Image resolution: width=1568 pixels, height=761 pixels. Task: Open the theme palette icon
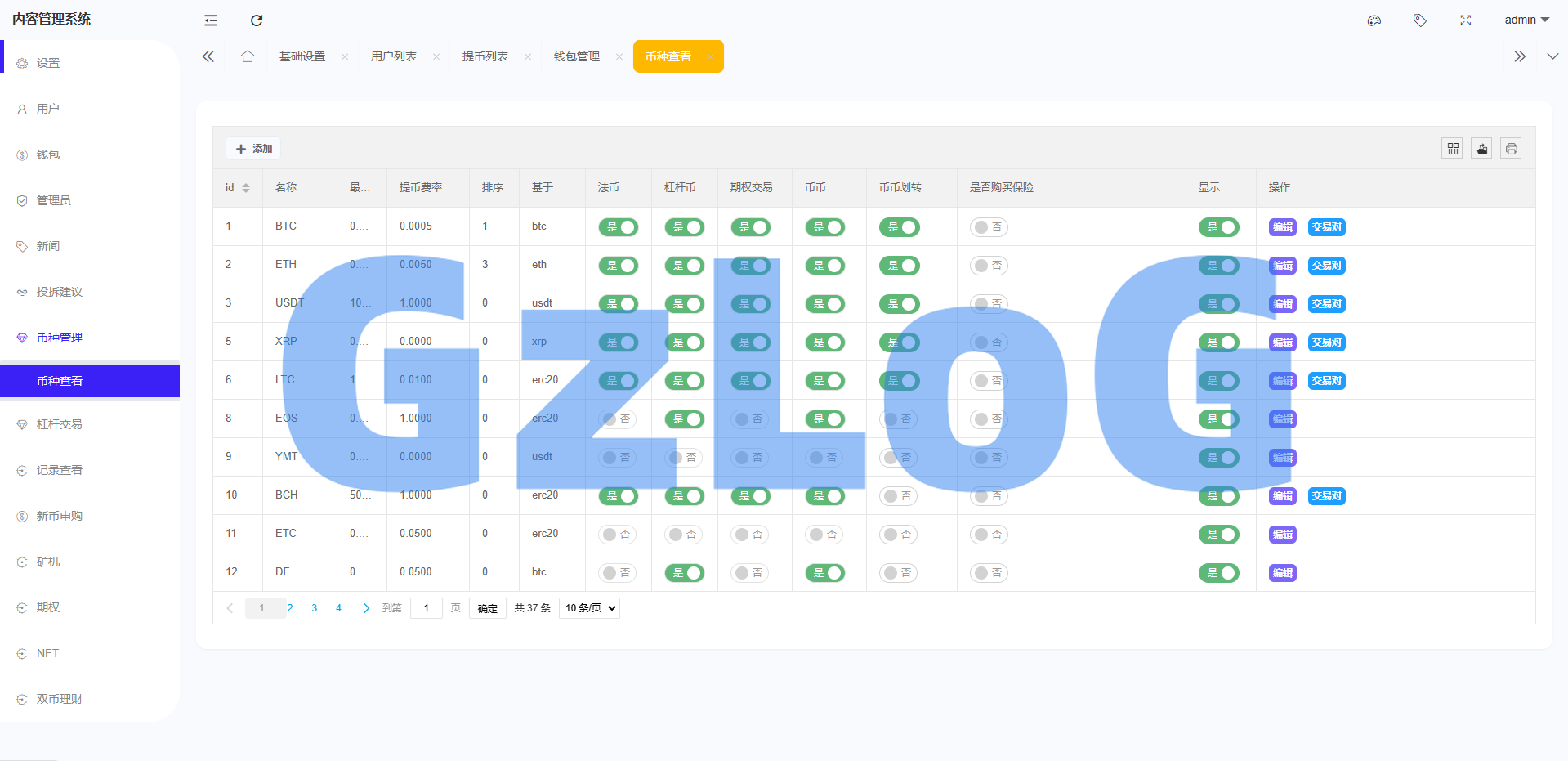[x=1374, y=20]
